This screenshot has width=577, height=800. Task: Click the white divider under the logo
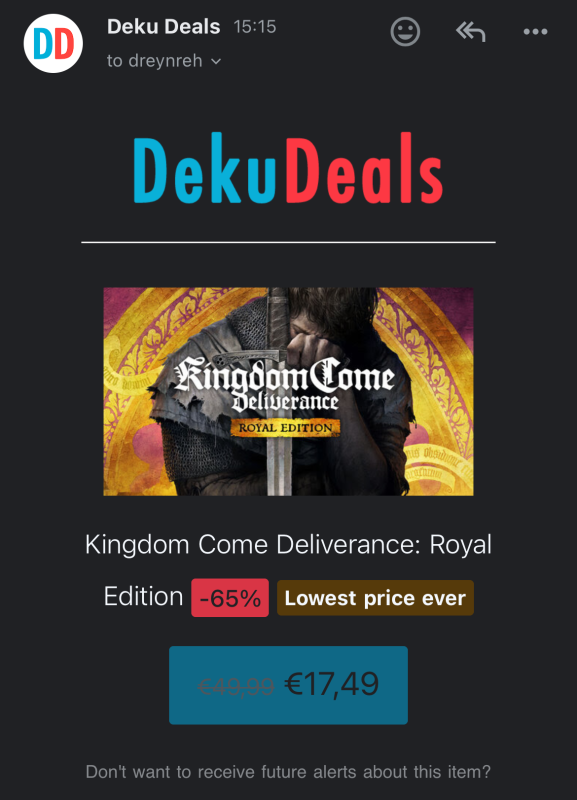(x=288, y=242)
